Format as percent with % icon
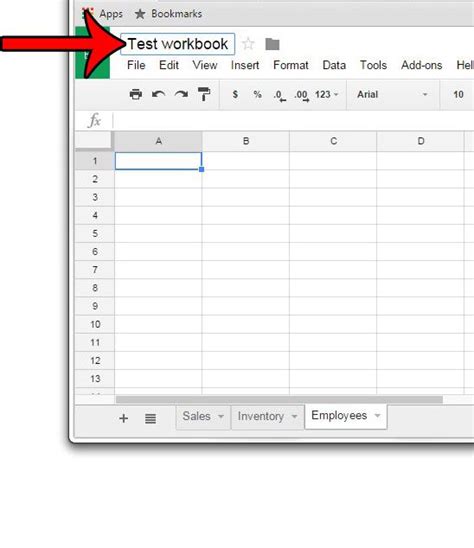Screen dimensions: 474x548 click(258, 94)
